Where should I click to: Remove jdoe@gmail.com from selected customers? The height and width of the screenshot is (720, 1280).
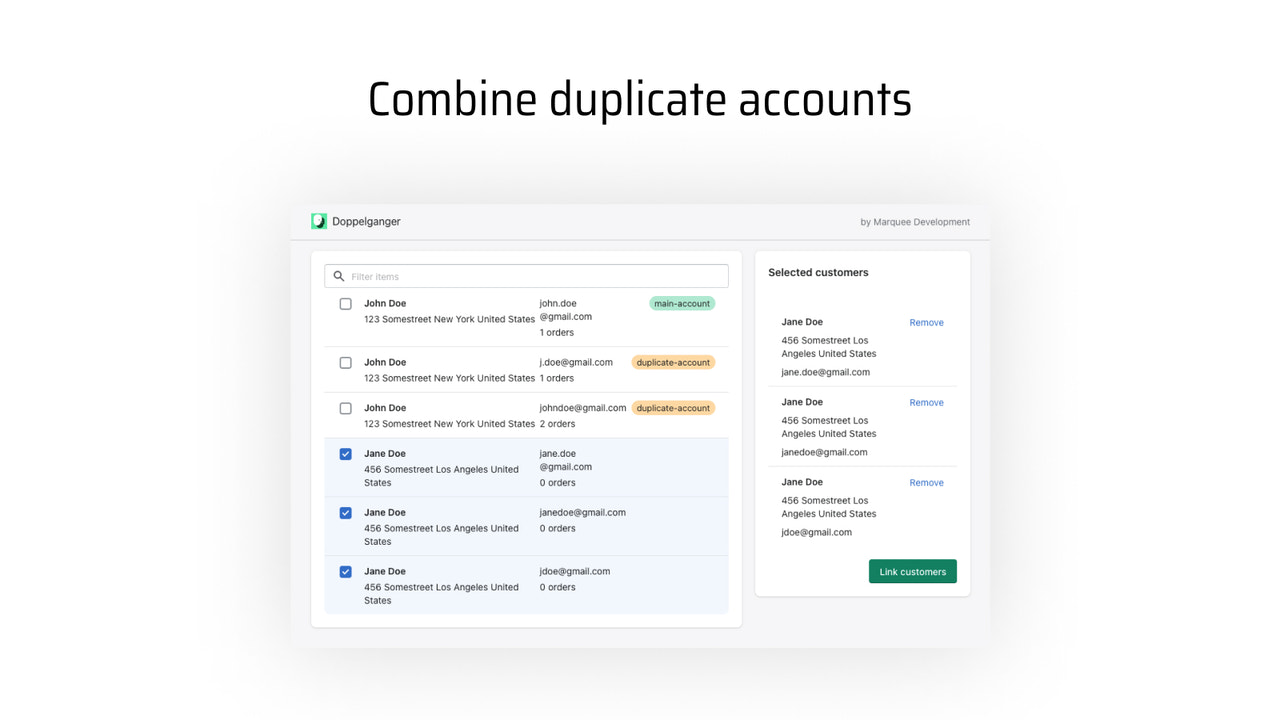pyautogui.click(x=926, y=482)
